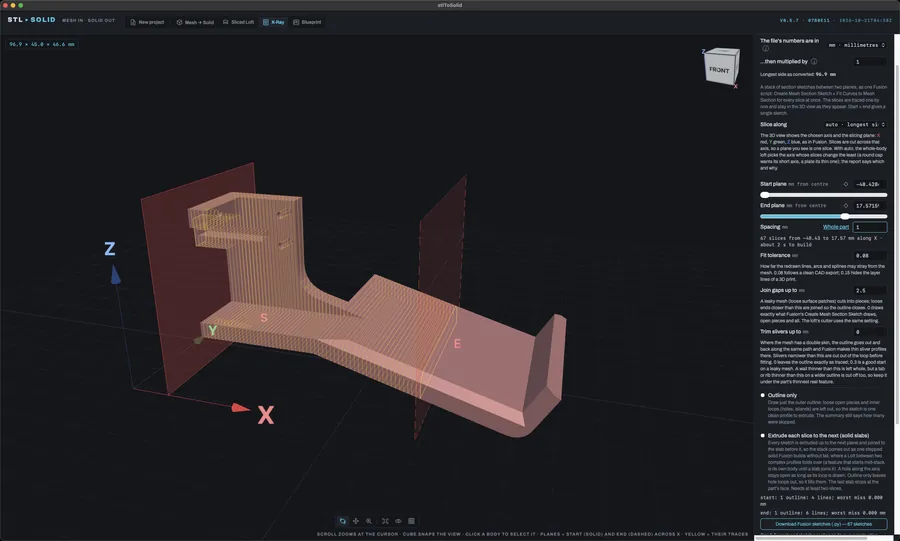Click the green Y axis label
900x541 pixels.
coord(213,330)
